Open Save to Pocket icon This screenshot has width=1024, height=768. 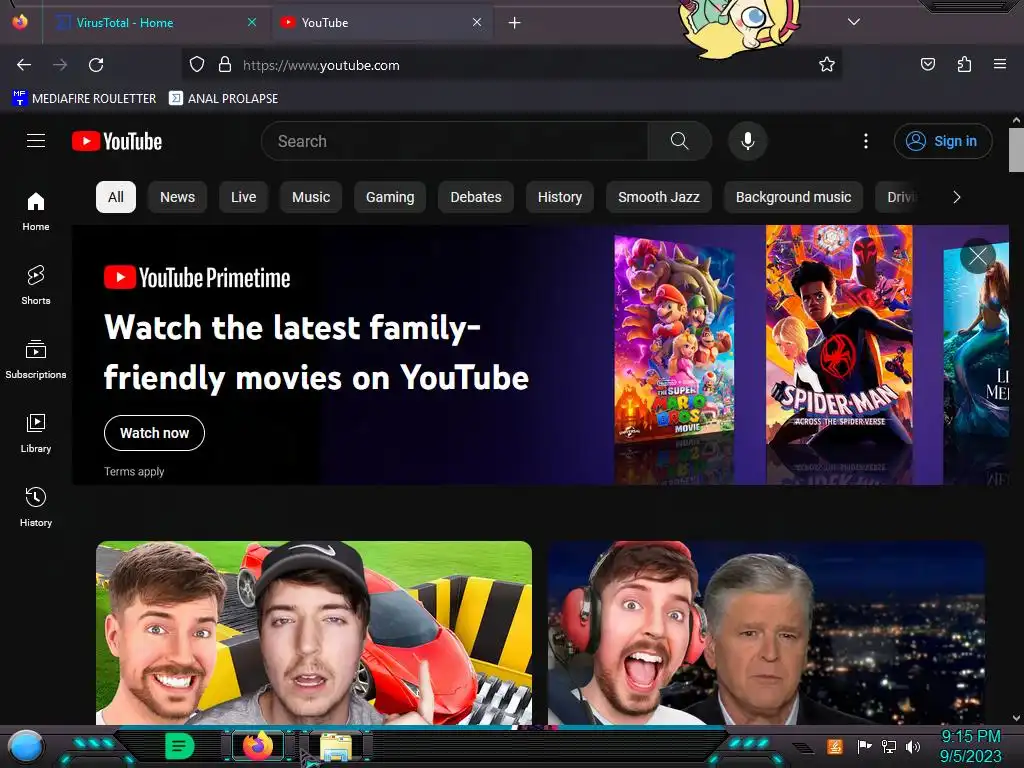(928, 64)
